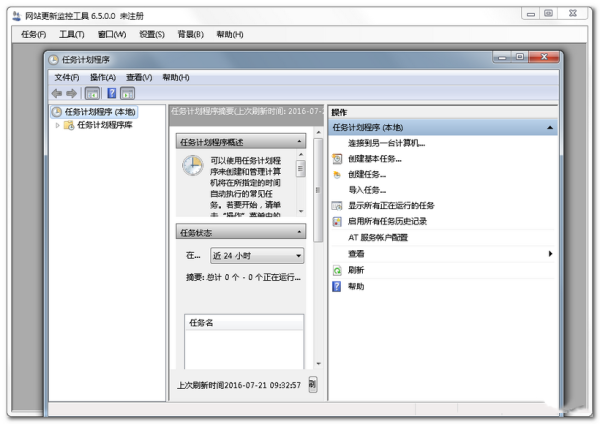Click the 创建任务 icon
This screenshot has width=600, height=424.
pyautogui.click(x=337, y=174)
